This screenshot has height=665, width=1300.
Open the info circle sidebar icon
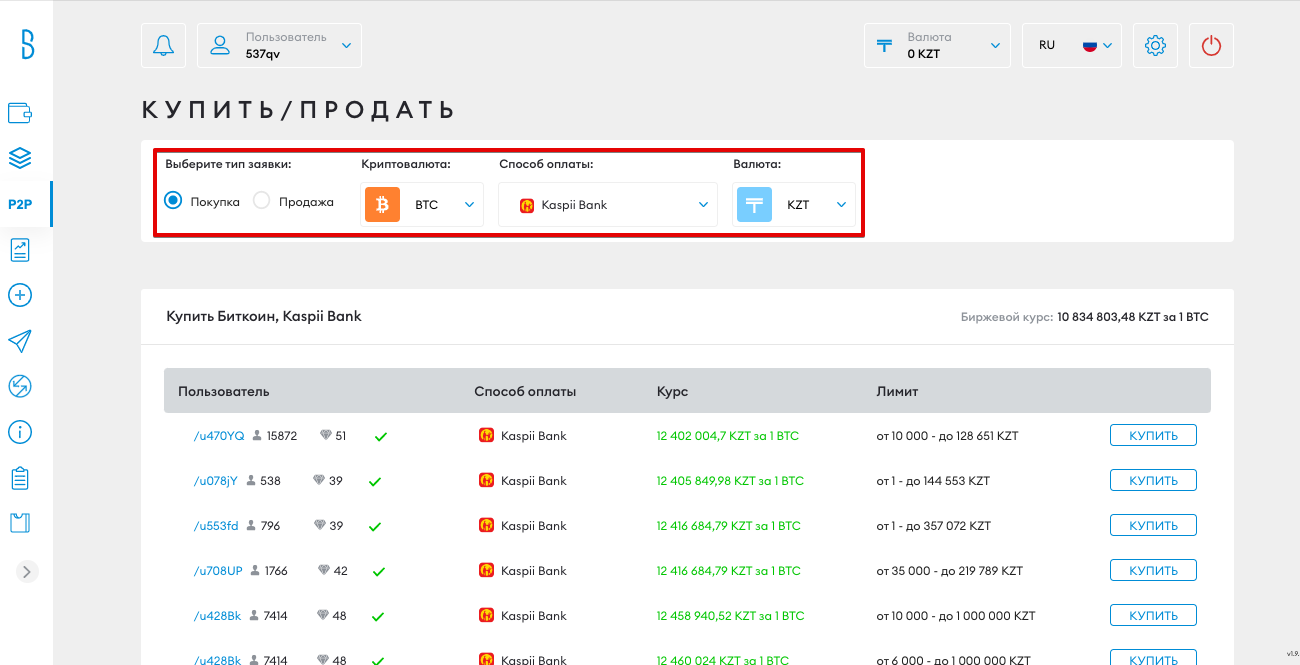point(20,432)
